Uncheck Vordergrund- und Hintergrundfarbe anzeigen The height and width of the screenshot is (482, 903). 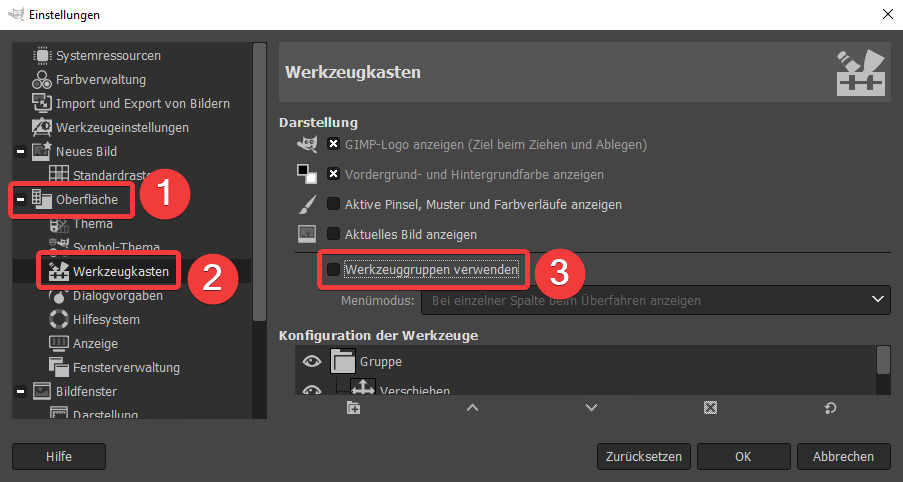(x=333, y=174)
